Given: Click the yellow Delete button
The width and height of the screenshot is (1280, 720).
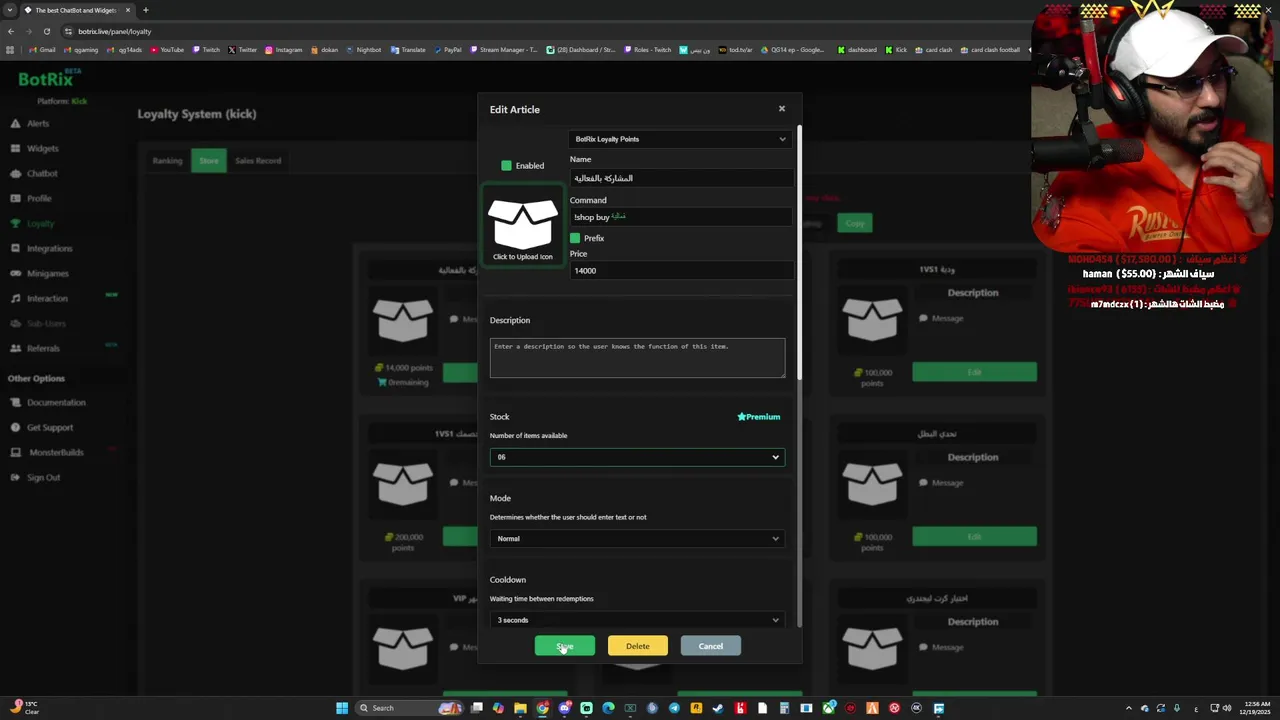Looking at the screenshot, I should (637, 646).
